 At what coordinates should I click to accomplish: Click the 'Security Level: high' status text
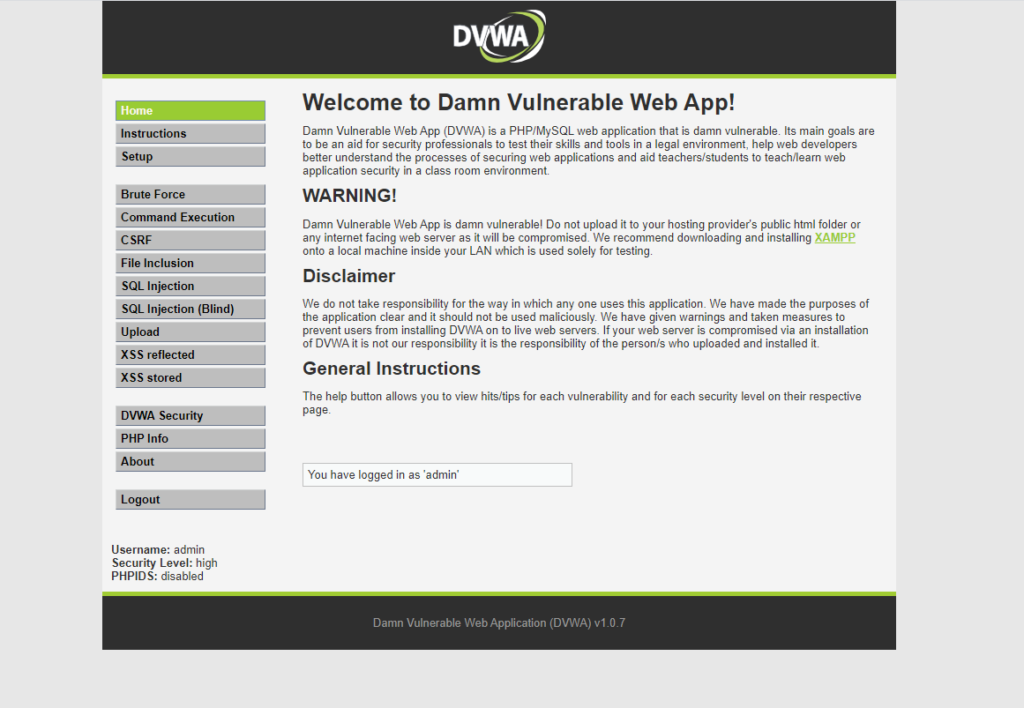pos(165,562)
